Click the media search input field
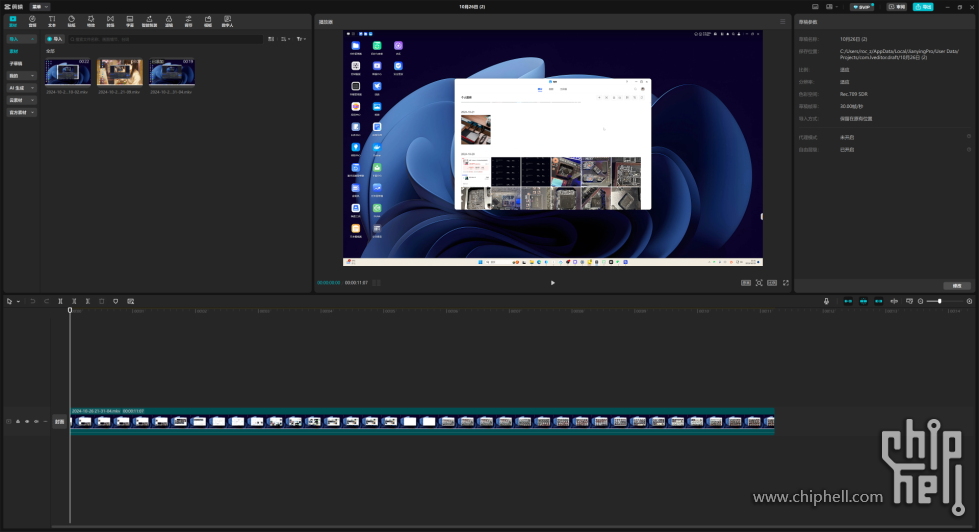979x532 pixels. click(x=165, y=39)
